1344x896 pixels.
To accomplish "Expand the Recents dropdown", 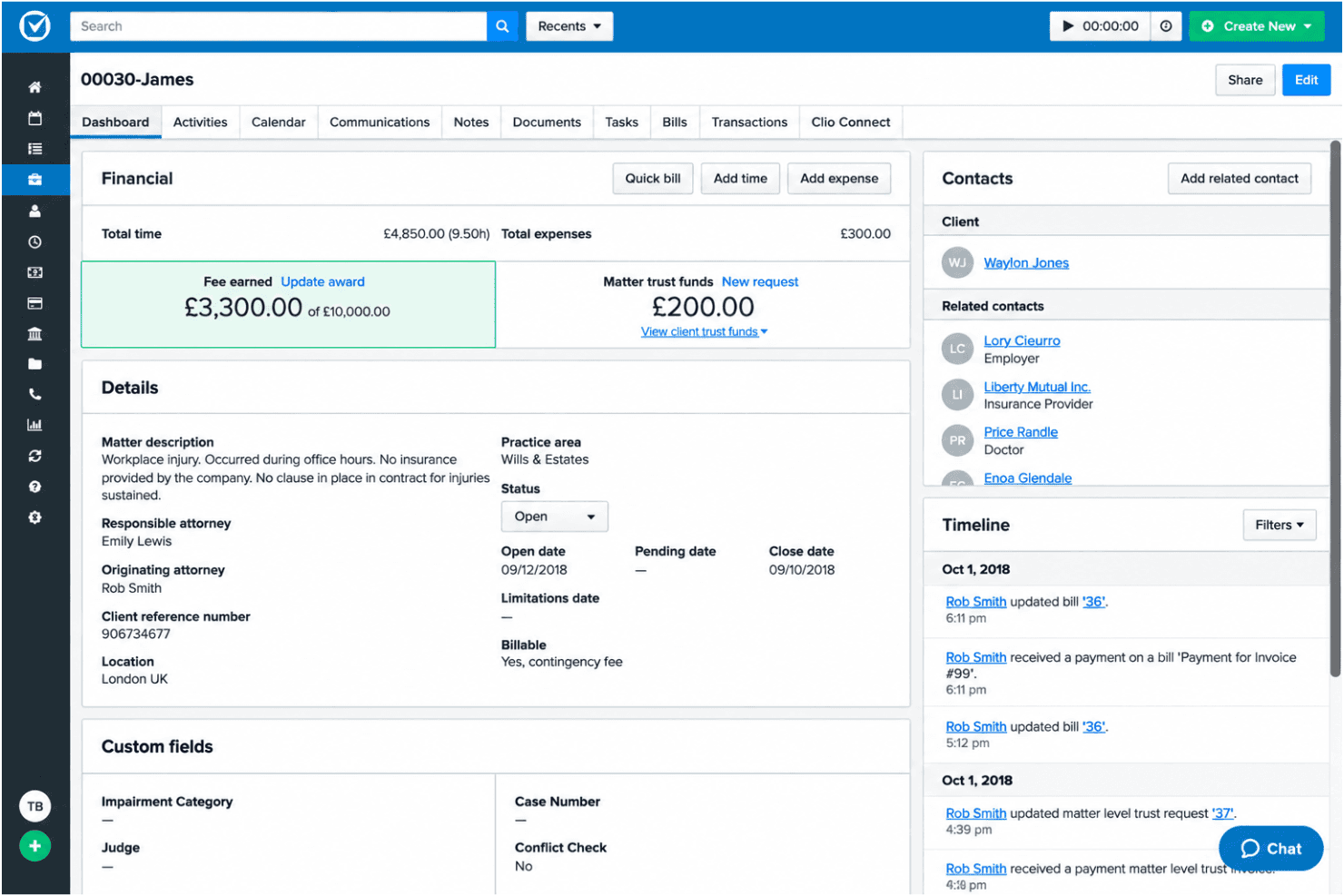I will click(x=569, y=26).
